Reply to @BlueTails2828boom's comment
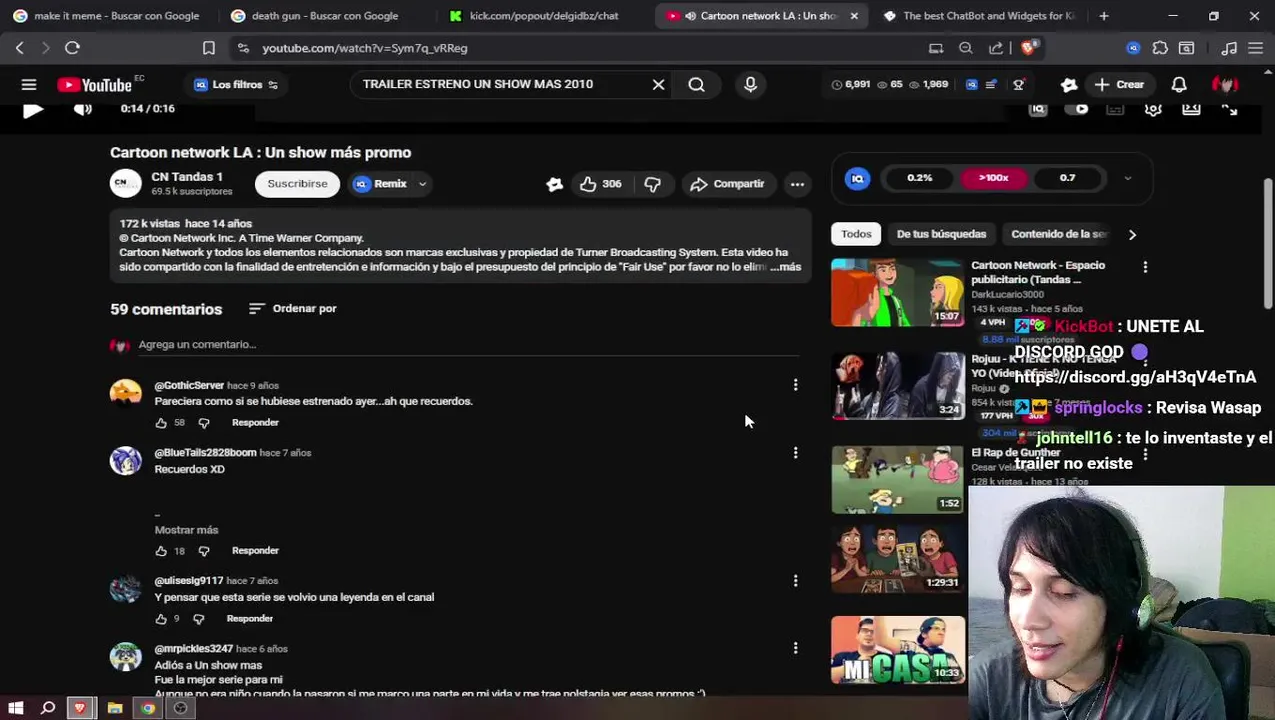The width and height of the screenshot is (1275, 720). 255,551
